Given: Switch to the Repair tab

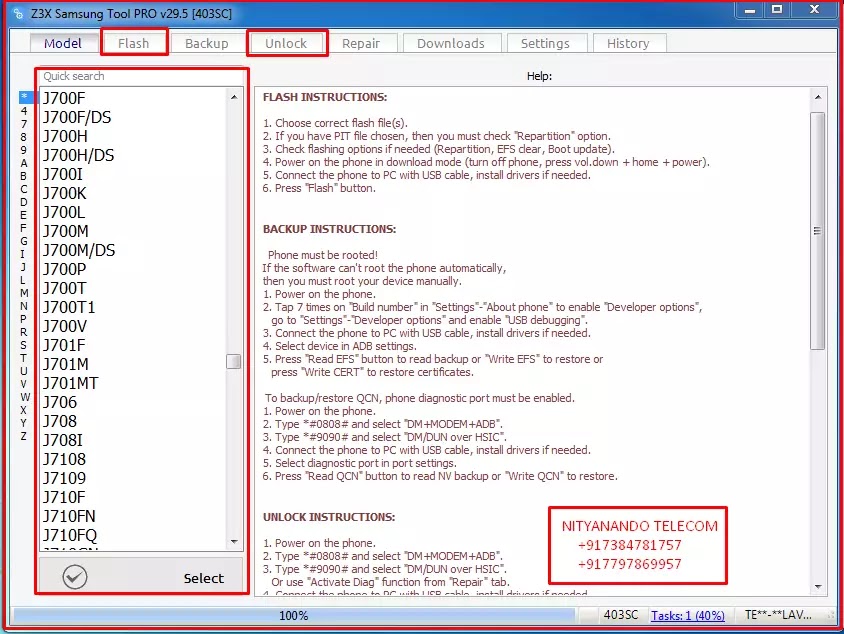Looking at the screenshot, I should (361, 43).
